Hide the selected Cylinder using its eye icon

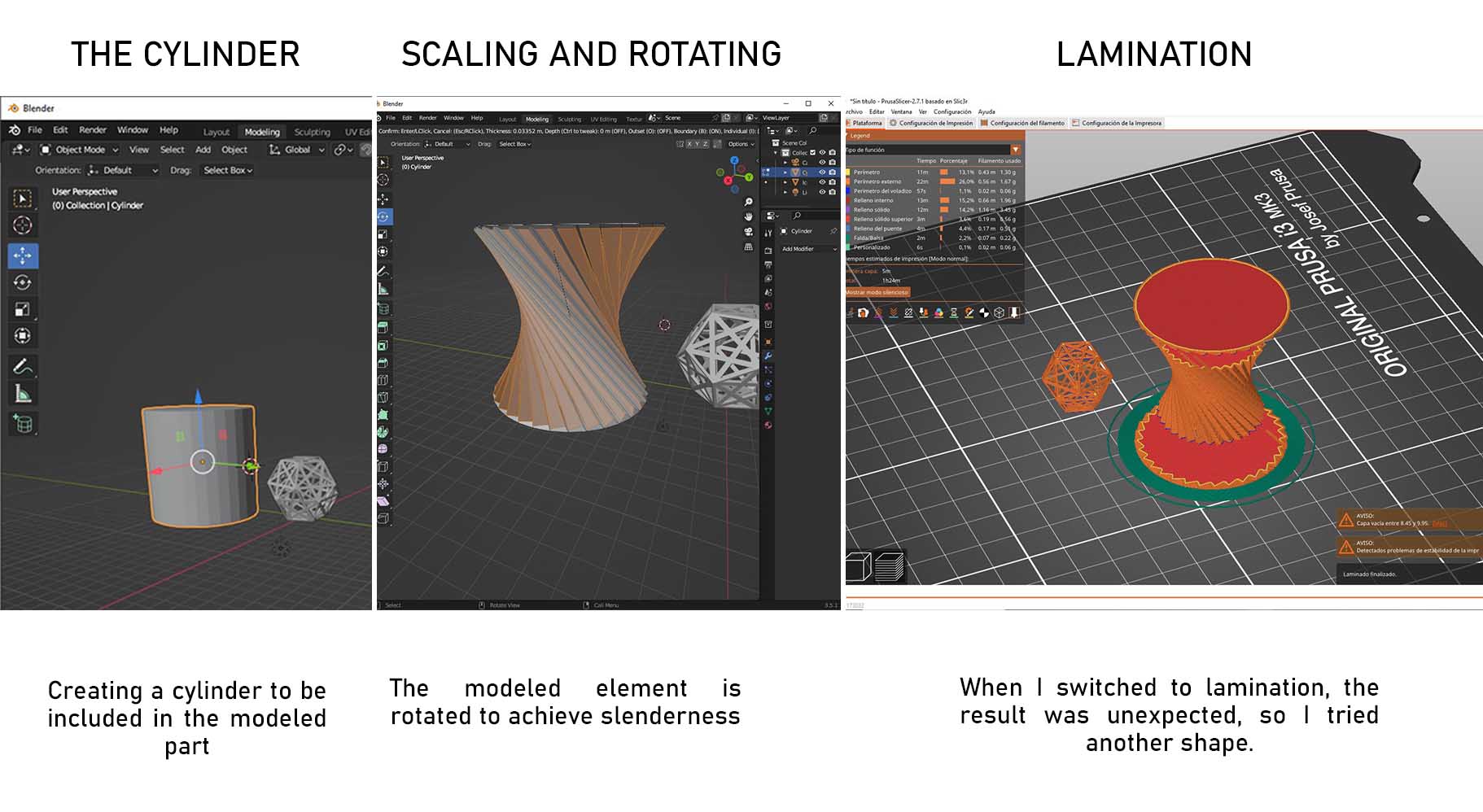pyautogui.click(x=822, y=172)
